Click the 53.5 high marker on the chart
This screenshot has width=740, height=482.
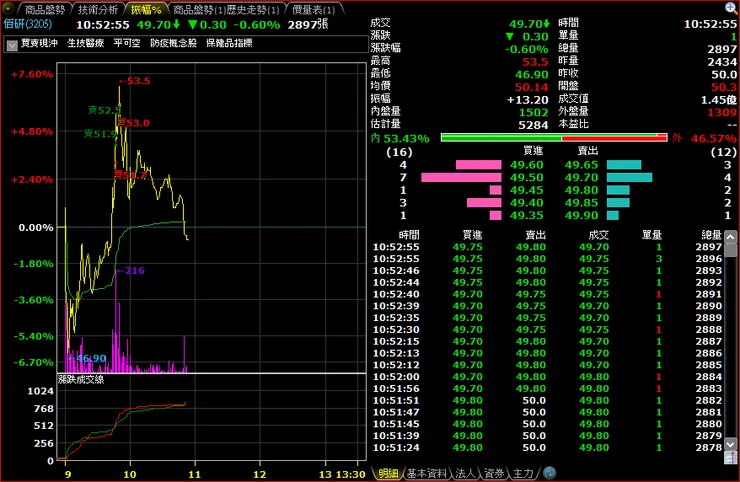(x=135, y=81)
